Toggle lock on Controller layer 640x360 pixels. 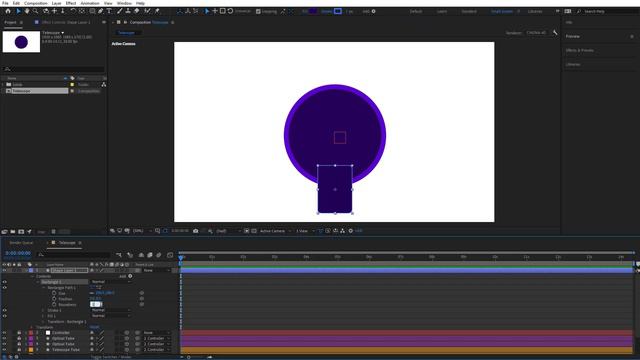pyautogui.click(x=19, y=333)
